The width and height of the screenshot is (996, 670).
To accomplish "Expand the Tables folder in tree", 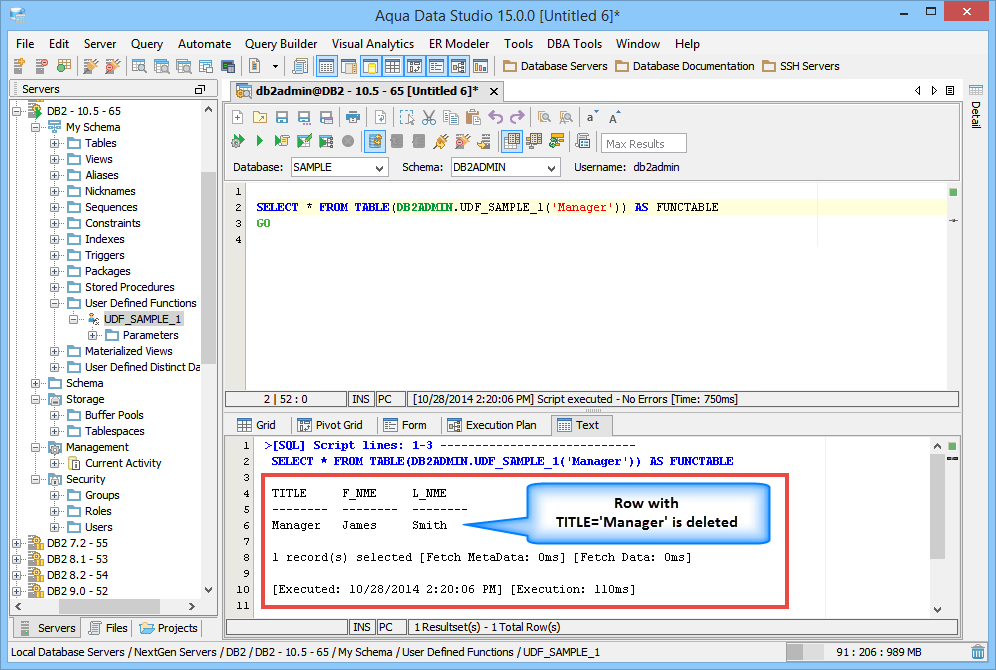I will tap(56, 143).
